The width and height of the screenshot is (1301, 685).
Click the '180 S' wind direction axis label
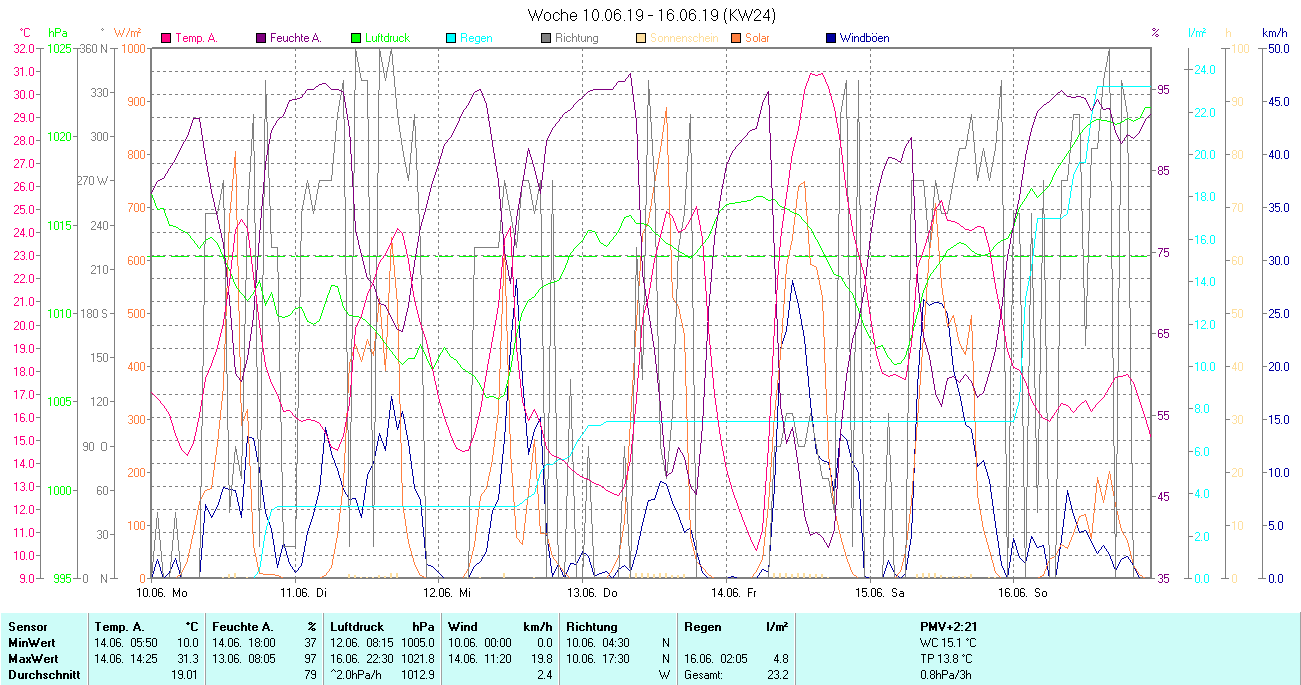coord(95,313)
